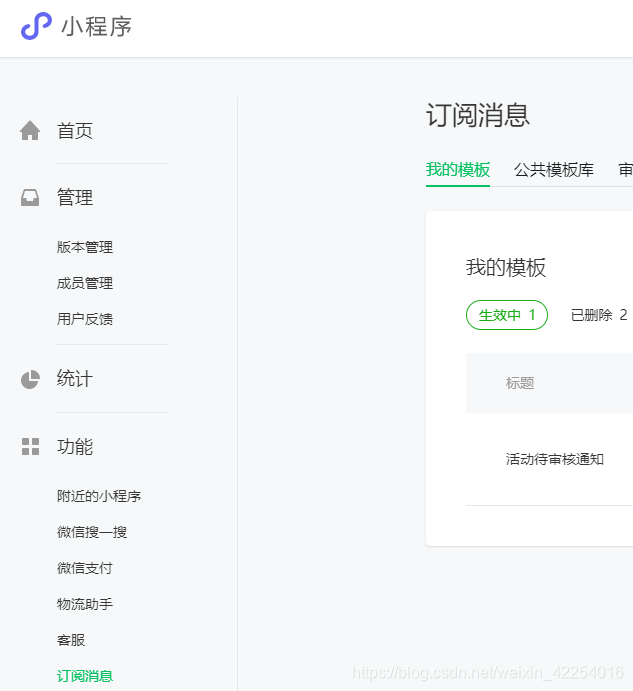Go to 成员管理 page

[x=85, y=283]
